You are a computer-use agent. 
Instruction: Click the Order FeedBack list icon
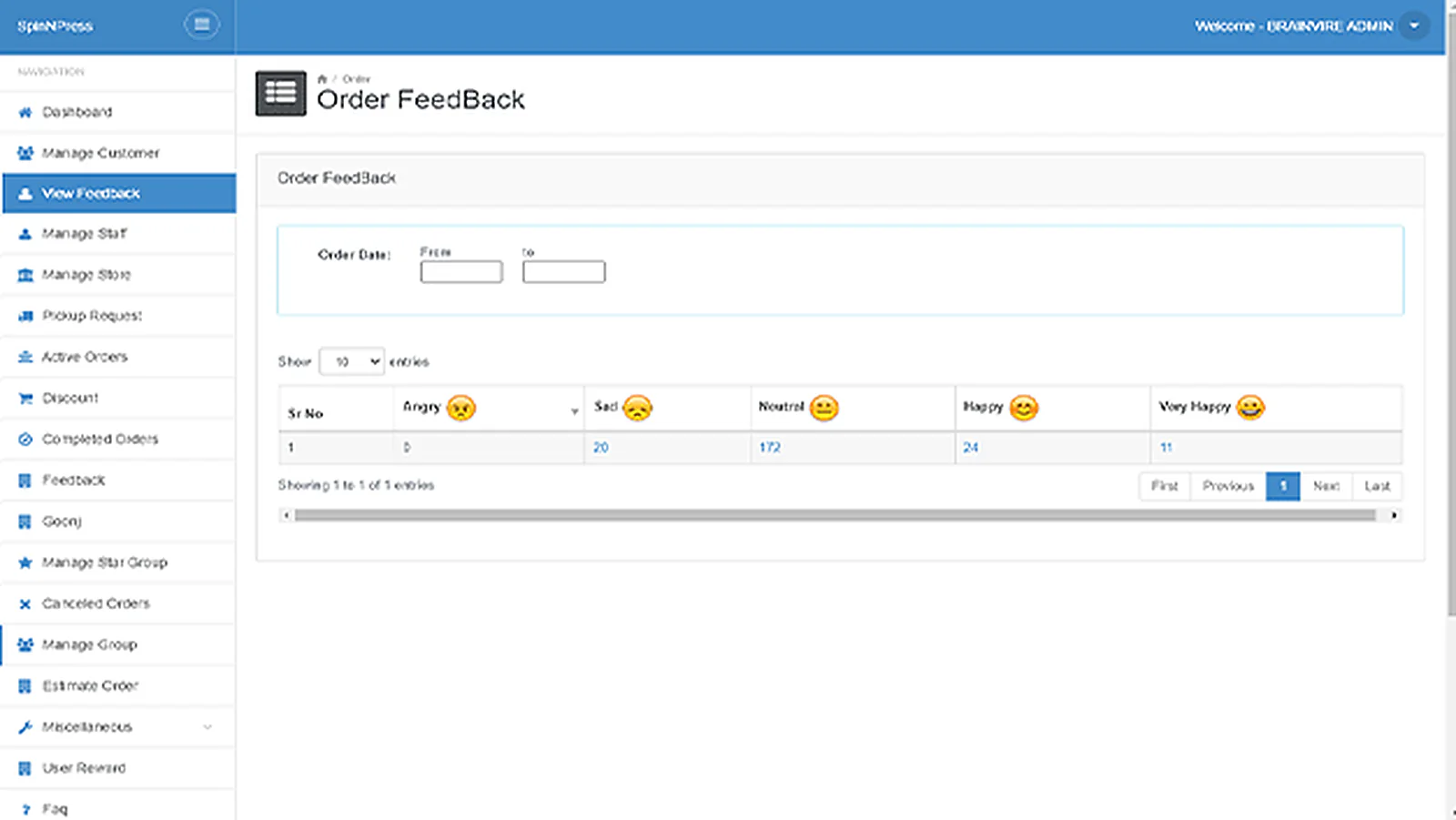coord(280,93)
